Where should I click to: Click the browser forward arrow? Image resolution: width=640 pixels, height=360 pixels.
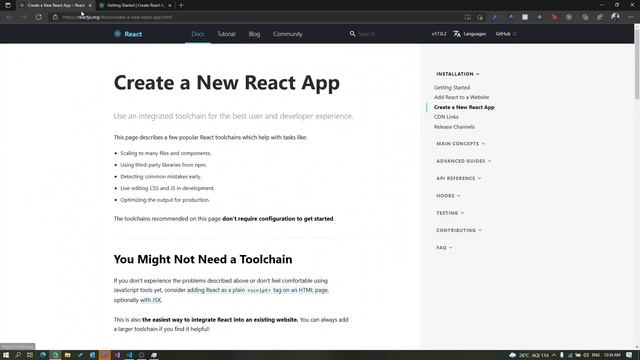(24, 17)
